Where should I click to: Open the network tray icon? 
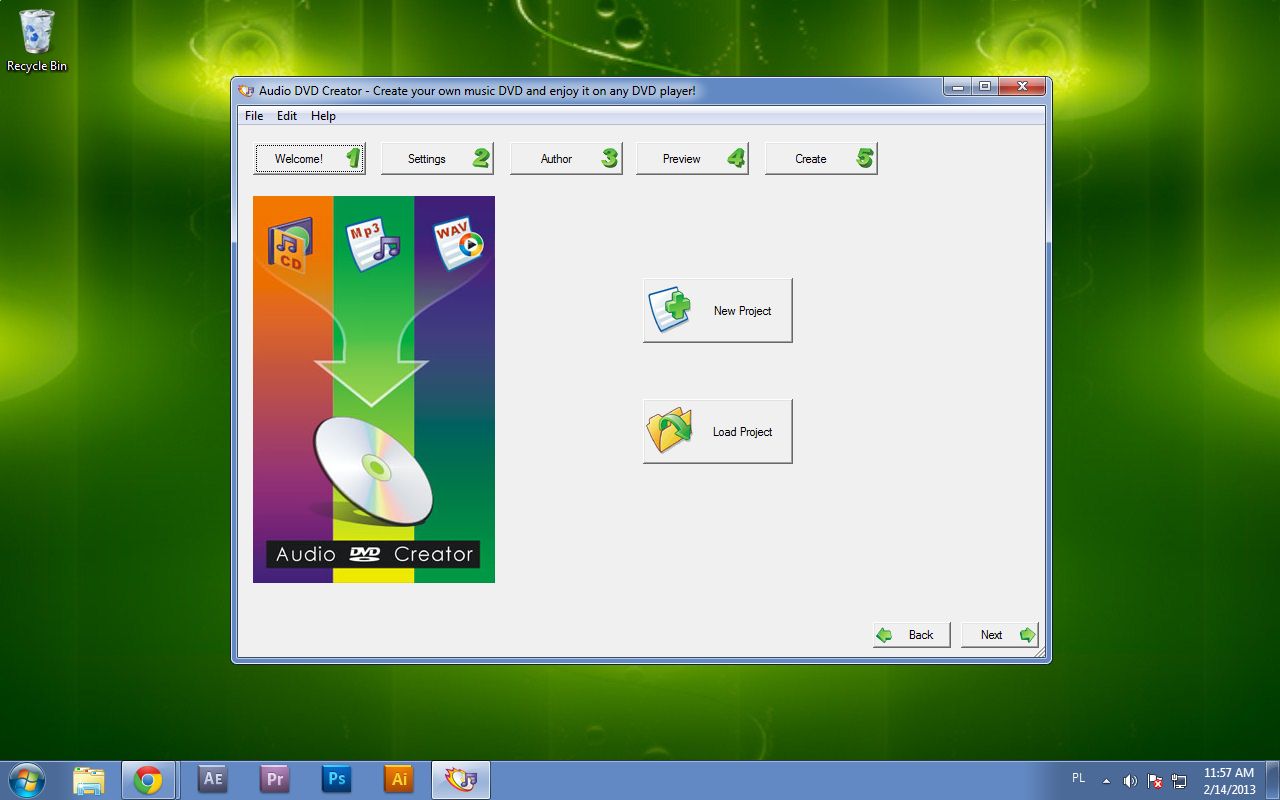pos(1179,780)
